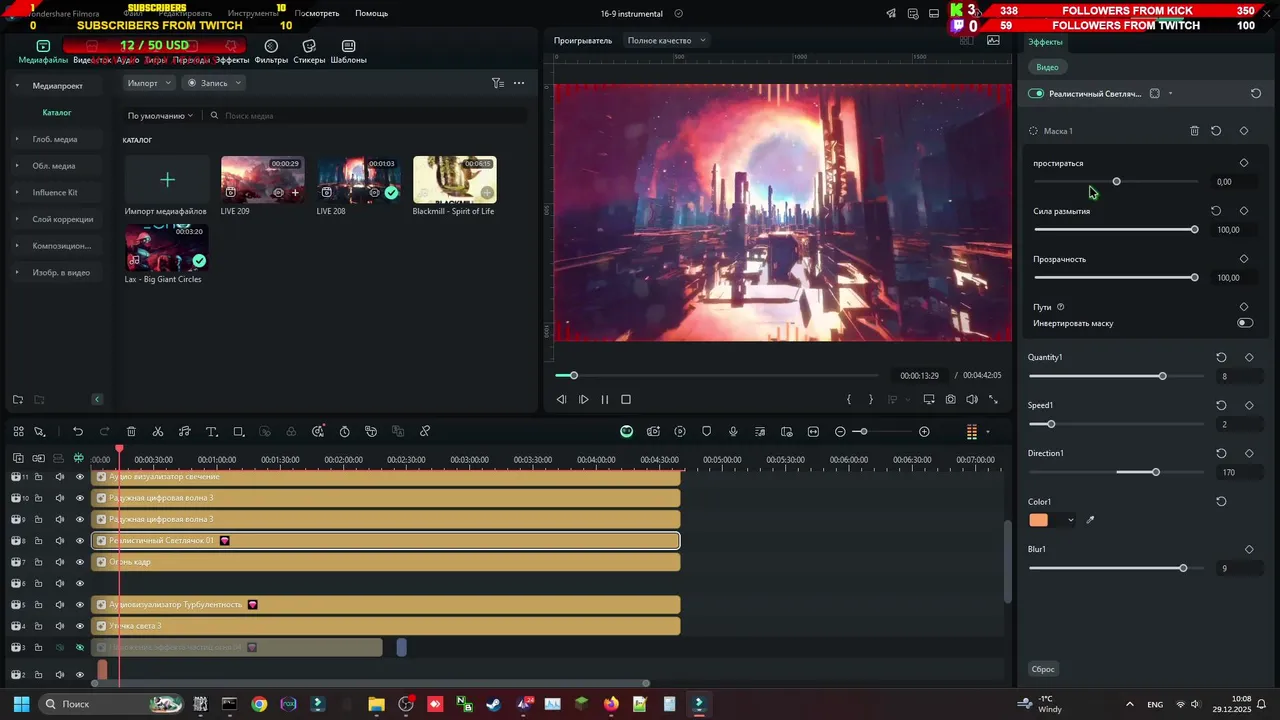The height and width of the screenshot is (720, 1280).
Task: Mute track 5 with its speaker icon
Action: 60,605
